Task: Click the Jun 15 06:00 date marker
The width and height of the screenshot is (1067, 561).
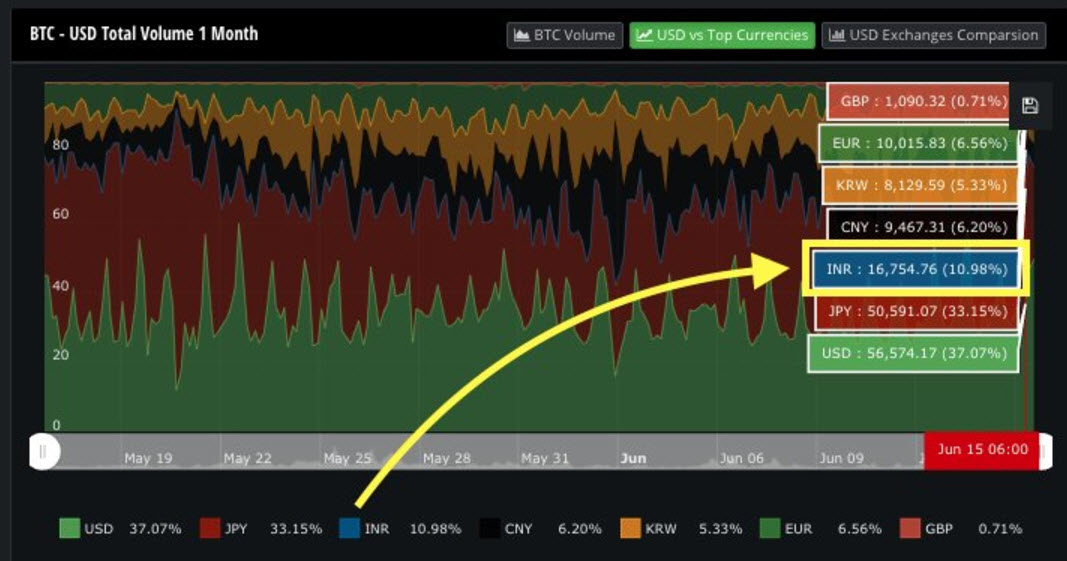Action: click(x=982, y=450)
